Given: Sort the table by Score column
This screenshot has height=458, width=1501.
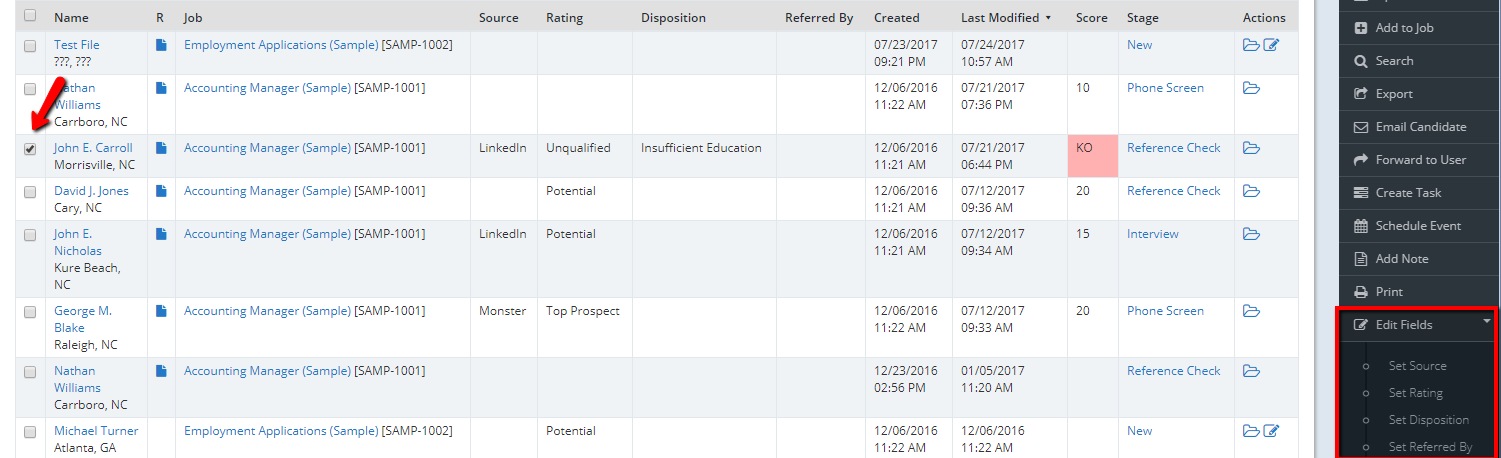Looking at the screenshot, I should click(x=1091, y=18).
